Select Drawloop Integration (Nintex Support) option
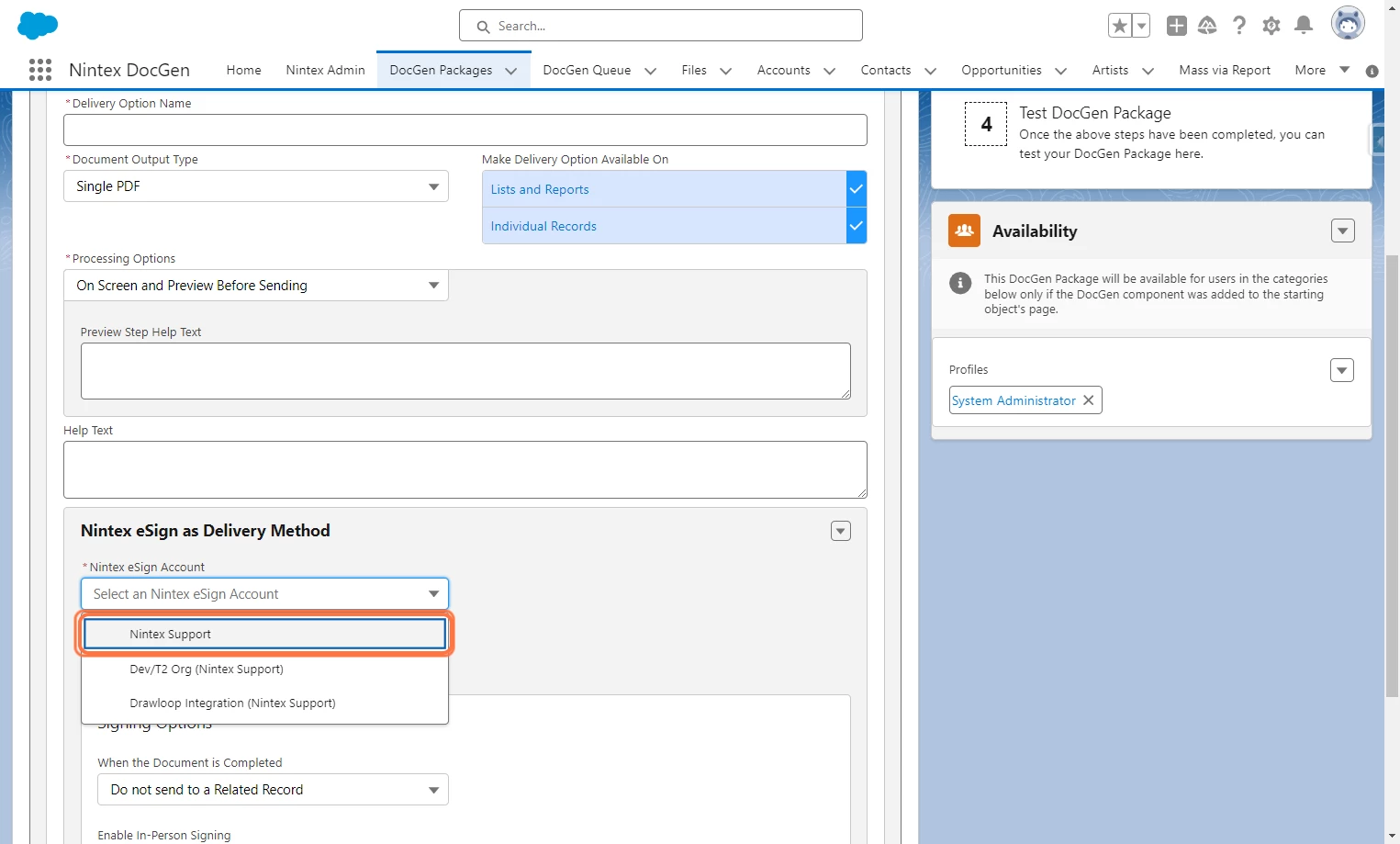Image resolution: width=1400 pixels, height=844 pixels. click(264, 703)
